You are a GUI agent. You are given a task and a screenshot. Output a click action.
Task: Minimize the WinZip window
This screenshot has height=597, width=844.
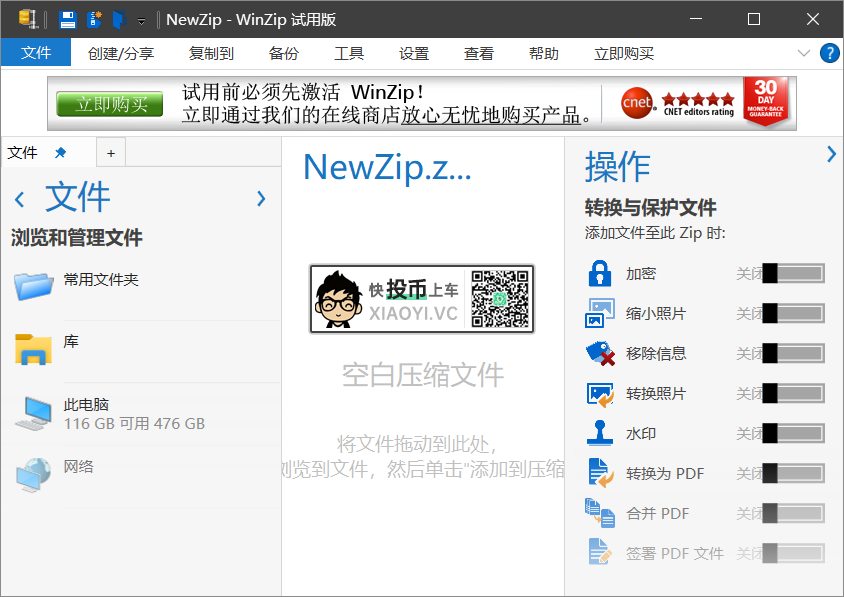pos(695,19)
